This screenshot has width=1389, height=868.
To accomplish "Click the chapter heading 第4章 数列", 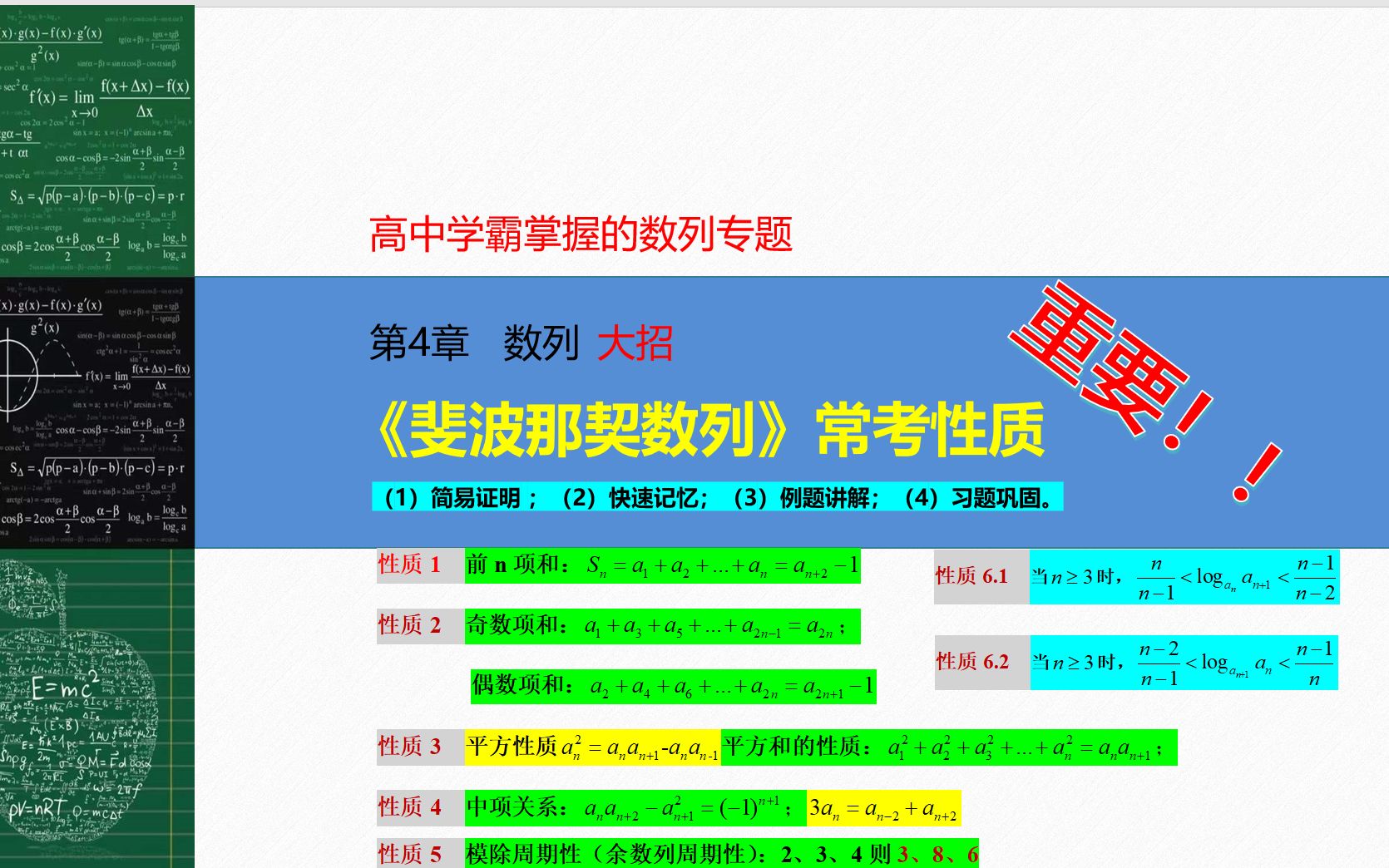I will click(475, 343).
